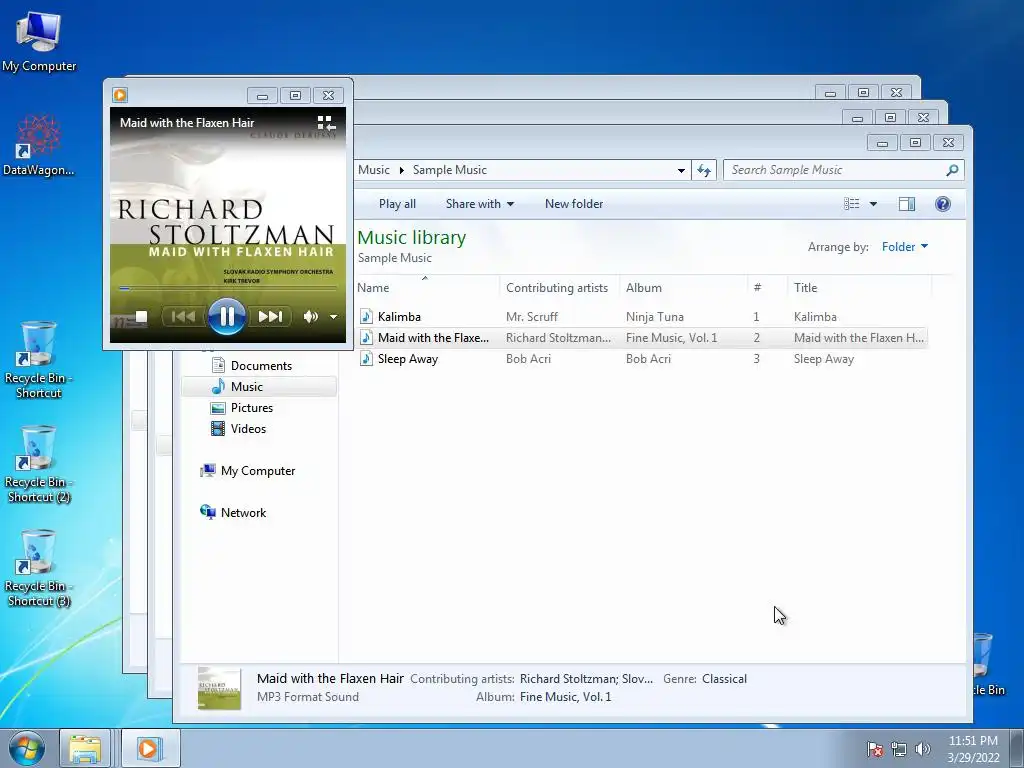Click the Mr. Scruff artist cell
1024x768 pixels.
pyautogui.click(x=532, y=317)
